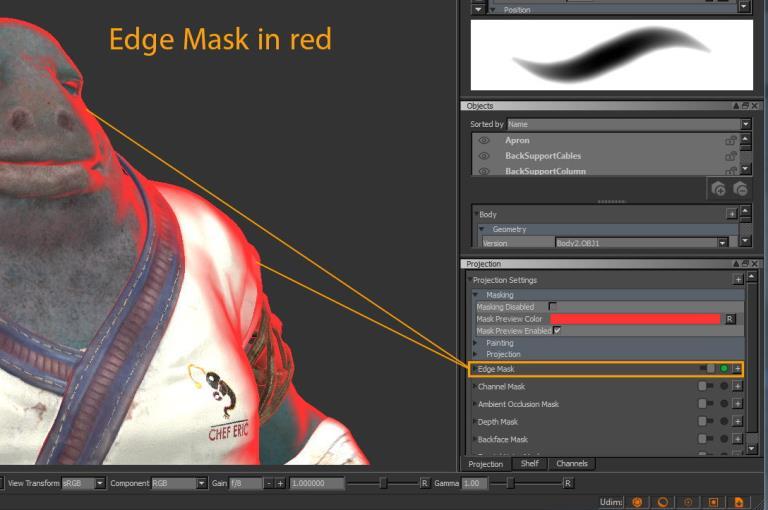Hide BackSupportCables with its eye icon

pos(484,156)
